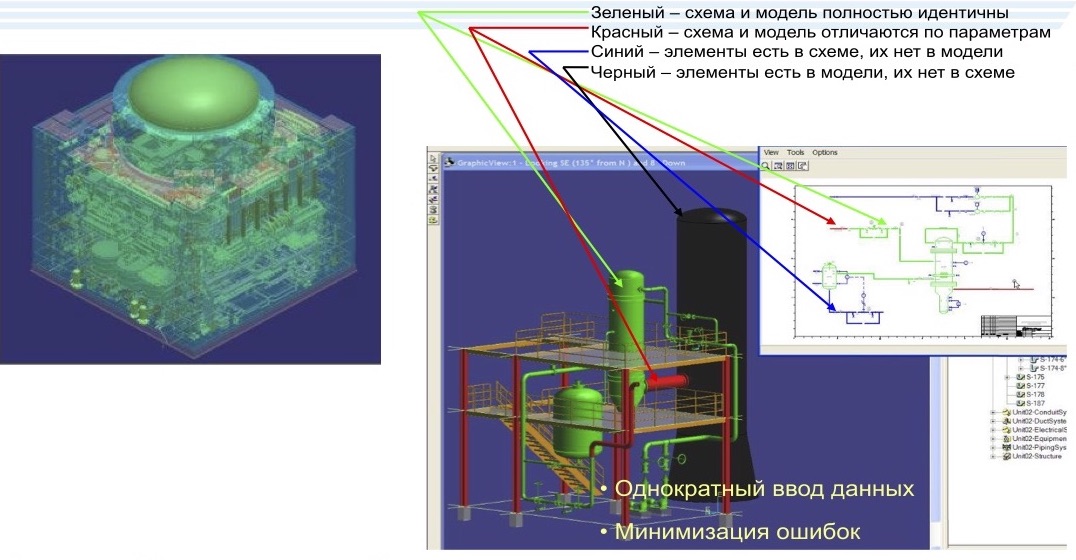This screenshot has width=1076, height=560.
Task: Click the Unit02-Structure icon in the tree
Action: (1007, 456)
